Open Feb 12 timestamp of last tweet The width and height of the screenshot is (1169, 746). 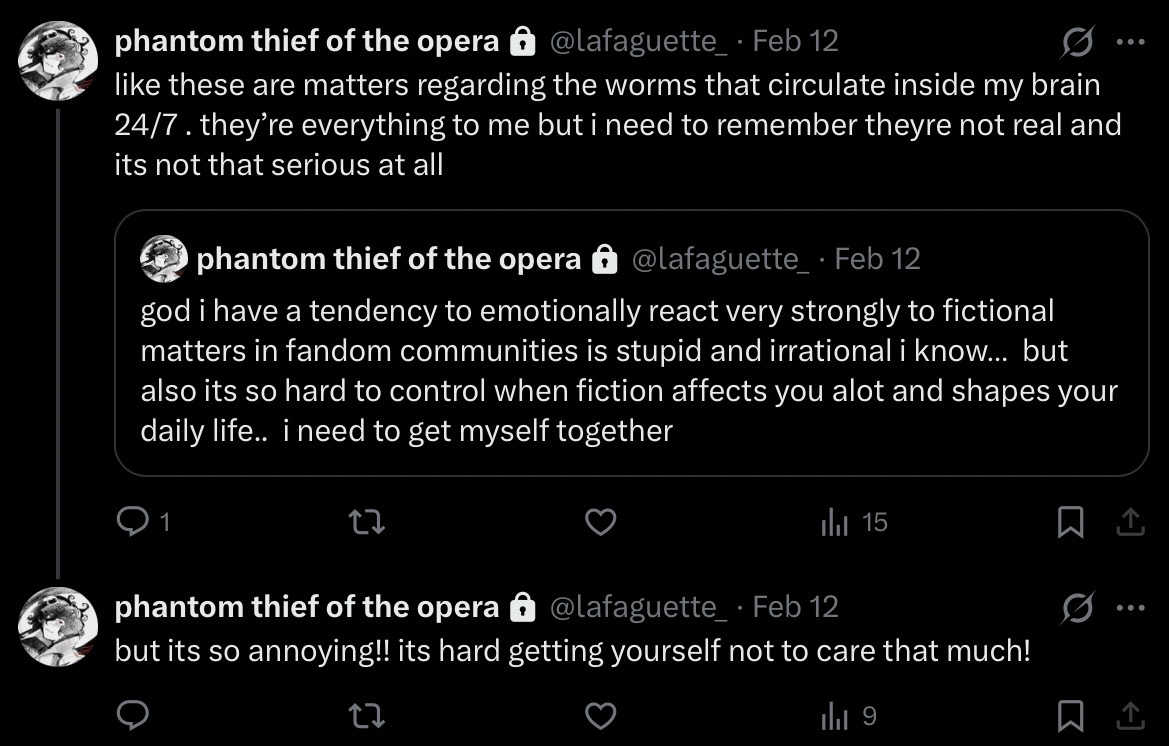(794, 607)
